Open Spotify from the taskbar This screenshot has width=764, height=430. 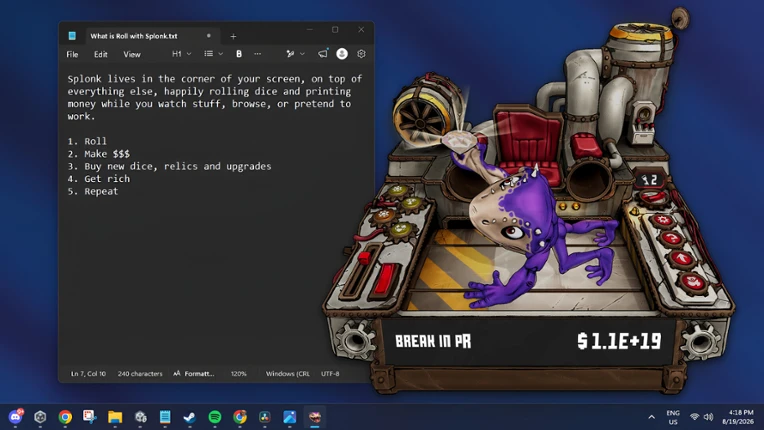click(x=215, y=417)
